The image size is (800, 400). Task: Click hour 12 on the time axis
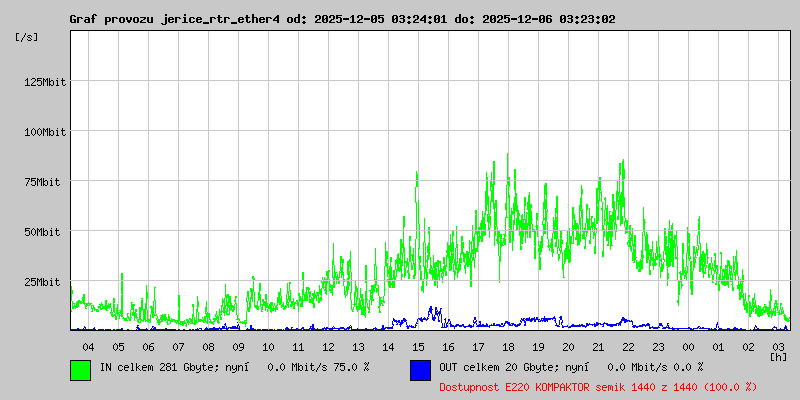[x=328, y=346]
